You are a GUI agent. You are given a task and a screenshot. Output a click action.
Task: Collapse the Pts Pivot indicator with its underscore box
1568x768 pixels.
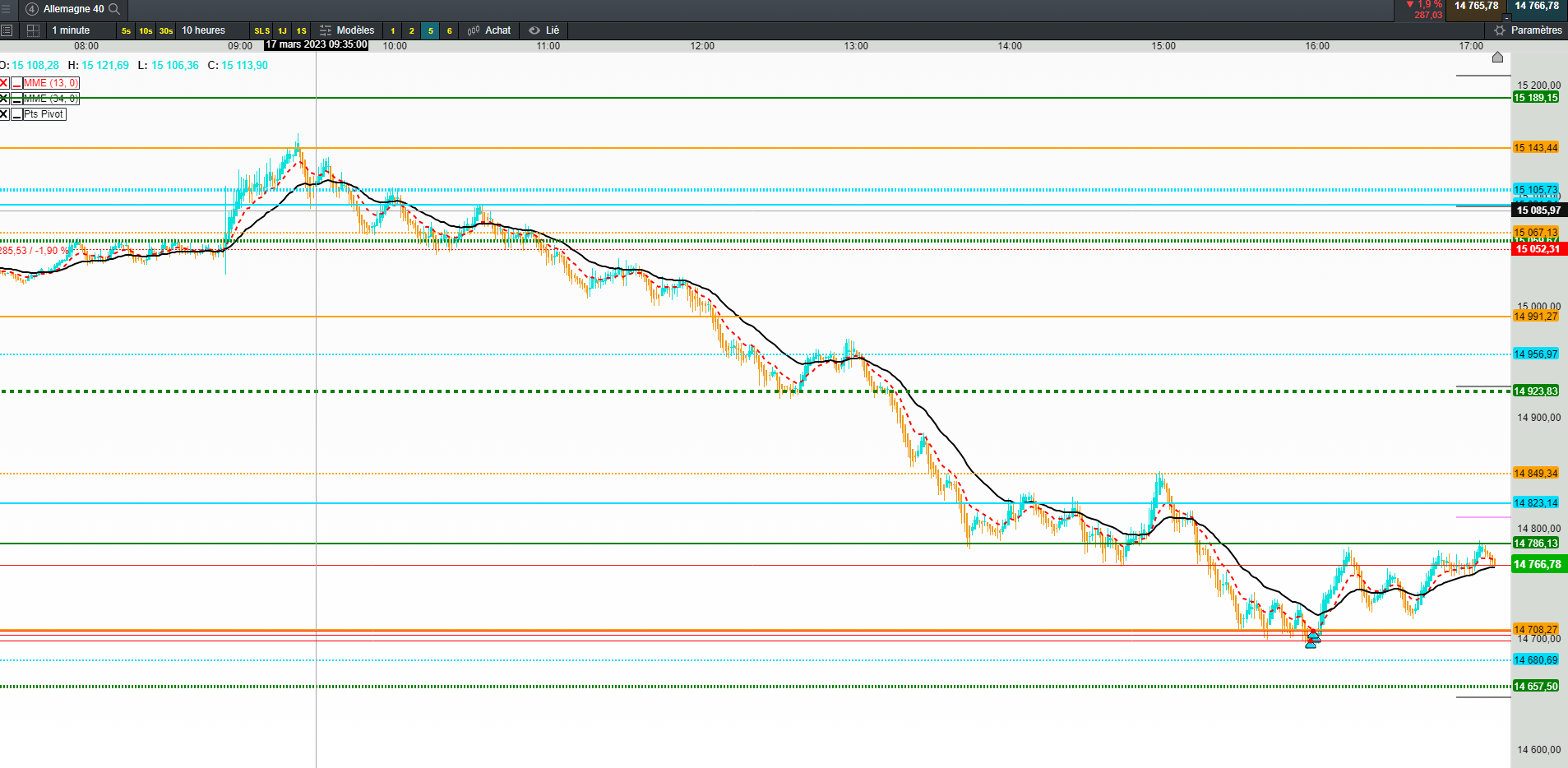click(x=16, y=114)
